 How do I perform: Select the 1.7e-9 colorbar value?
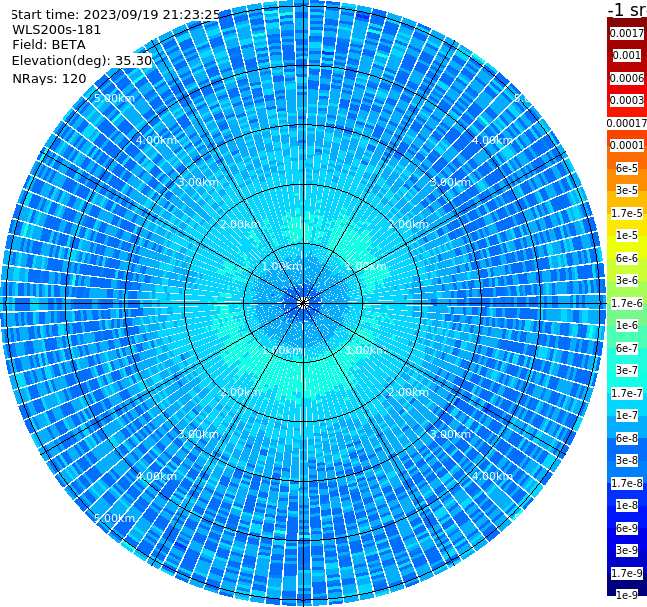pyautogui.click(x=627, y=573)
